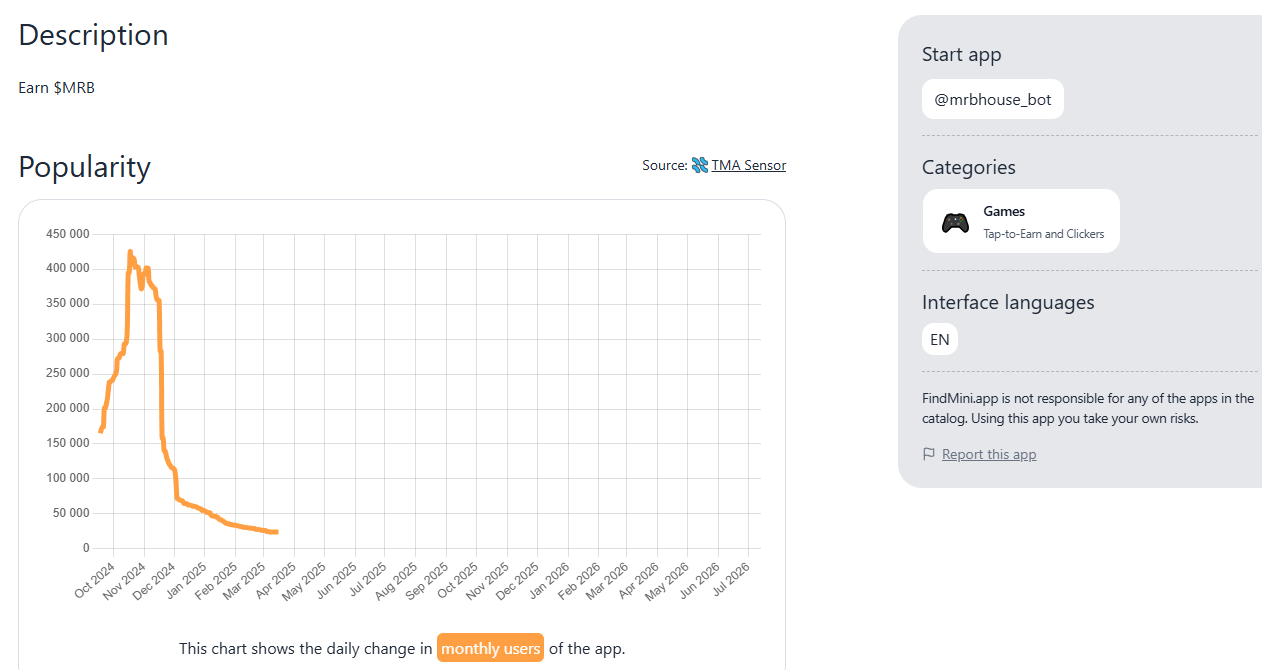
Task: Click the TMA Sensor satellite icon
Action: [x=700, y=165]
